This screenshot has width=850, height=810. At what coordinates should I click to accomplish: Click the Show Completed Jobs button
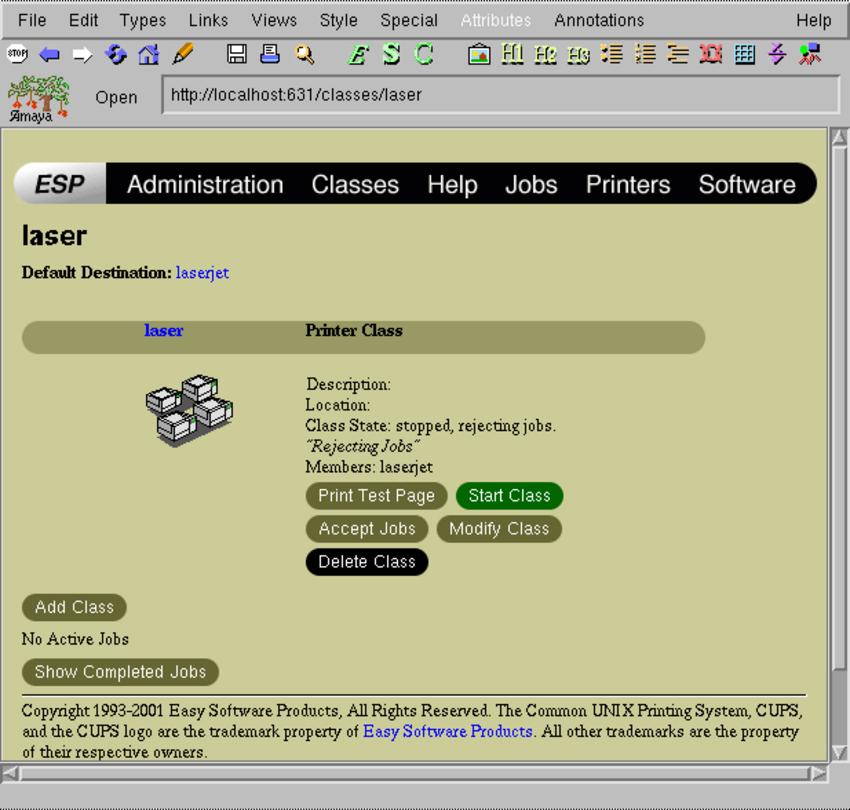tap(120, 672)
